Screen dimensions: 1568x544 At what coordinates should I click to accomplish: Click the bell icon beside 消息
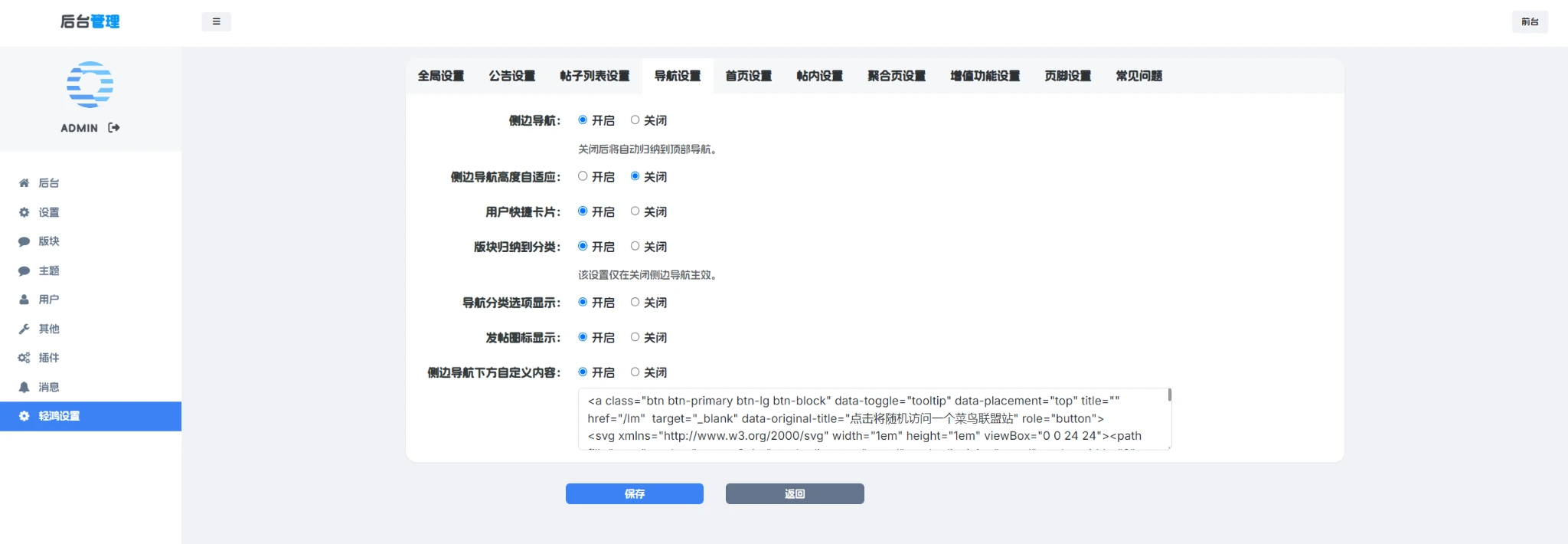tap(24, 387)
